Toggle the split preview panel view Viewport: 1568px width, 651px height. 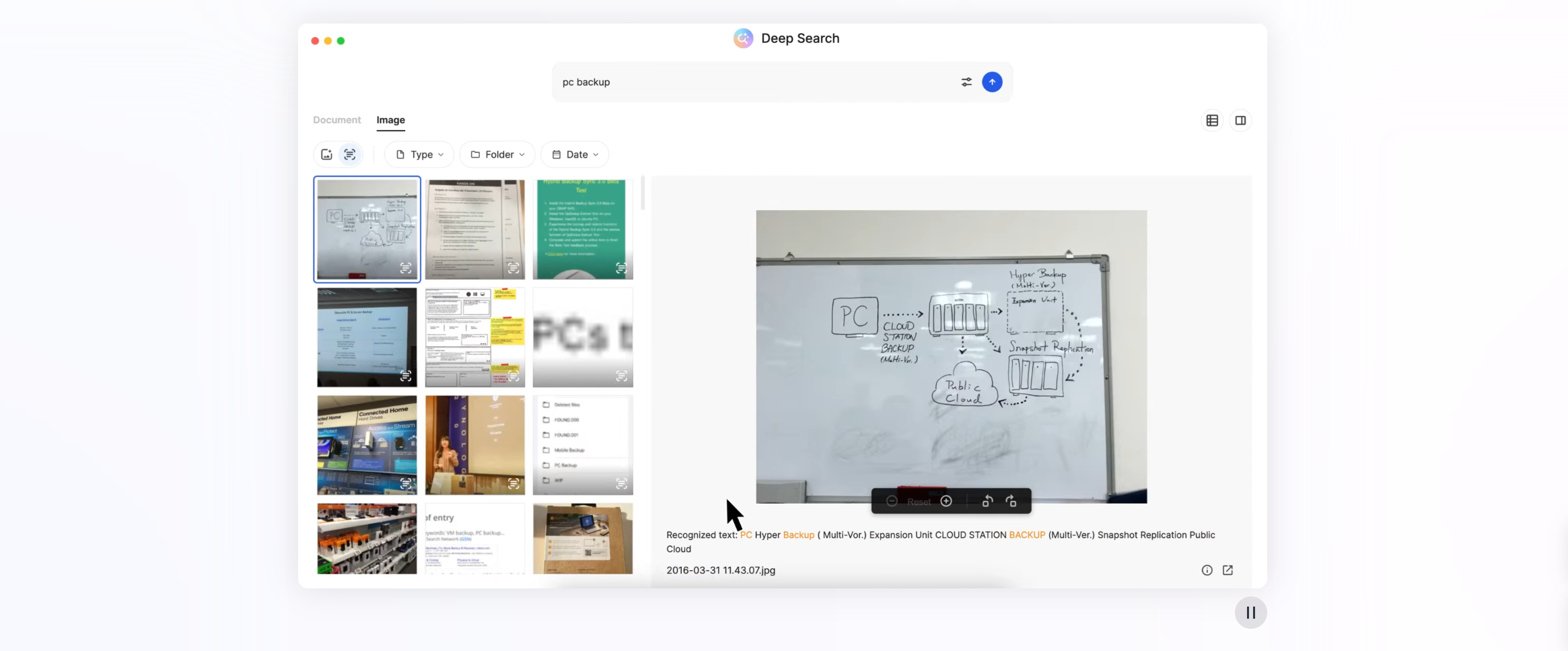pyautogui.click(x=1240, y=121)
